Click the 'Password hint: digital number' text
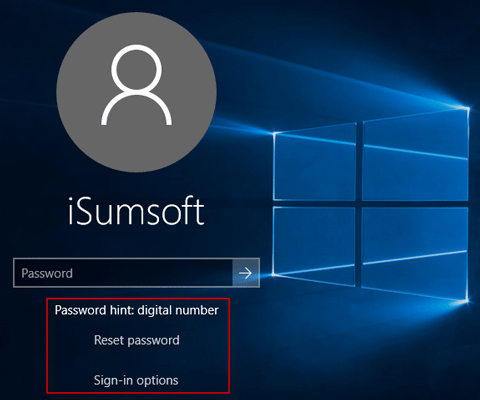Screen dimensions: 480x400 point(137,310)
